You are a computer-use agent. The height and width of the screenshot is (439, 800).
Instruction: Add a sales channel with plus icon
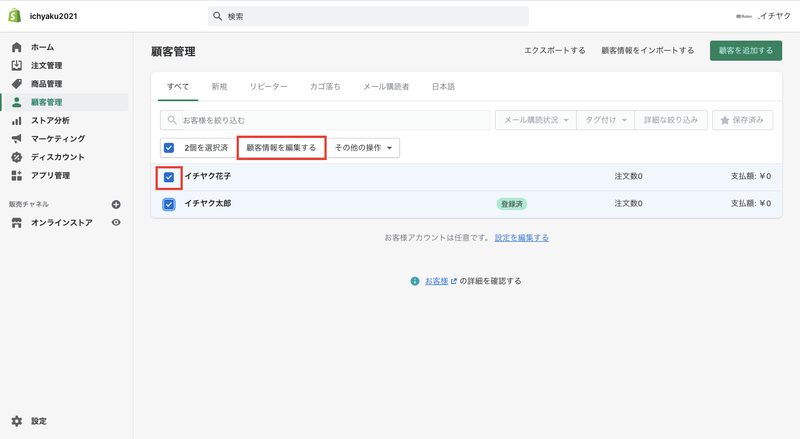tap(116, 204)
